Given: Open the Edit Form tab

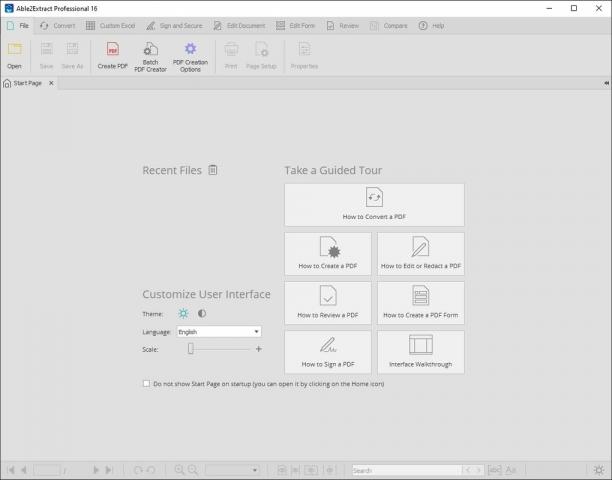Looking at the screenshot, I should (295, 26).
